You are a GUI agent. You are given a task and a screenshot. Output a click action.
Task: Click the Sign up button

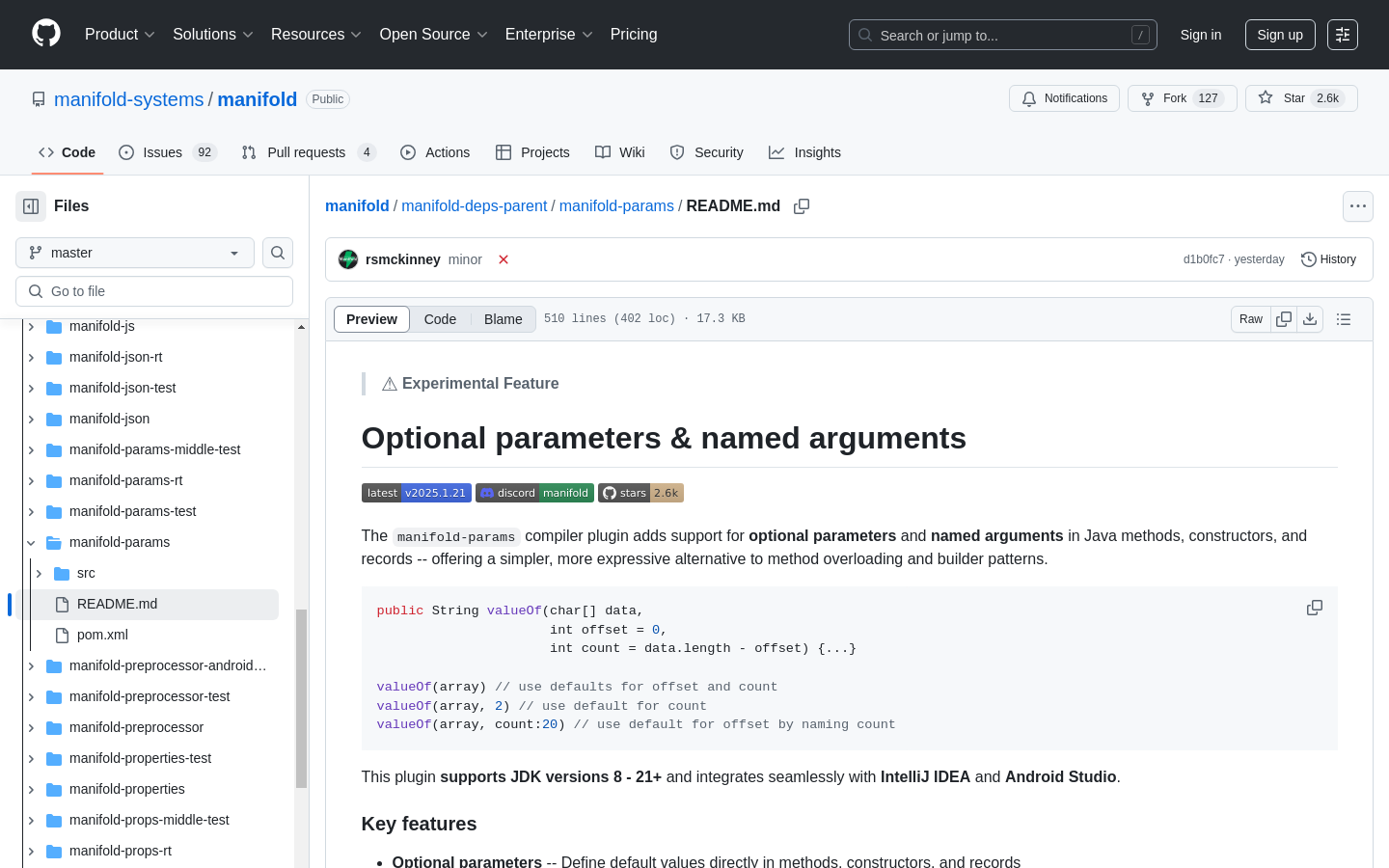point(1280,35)
